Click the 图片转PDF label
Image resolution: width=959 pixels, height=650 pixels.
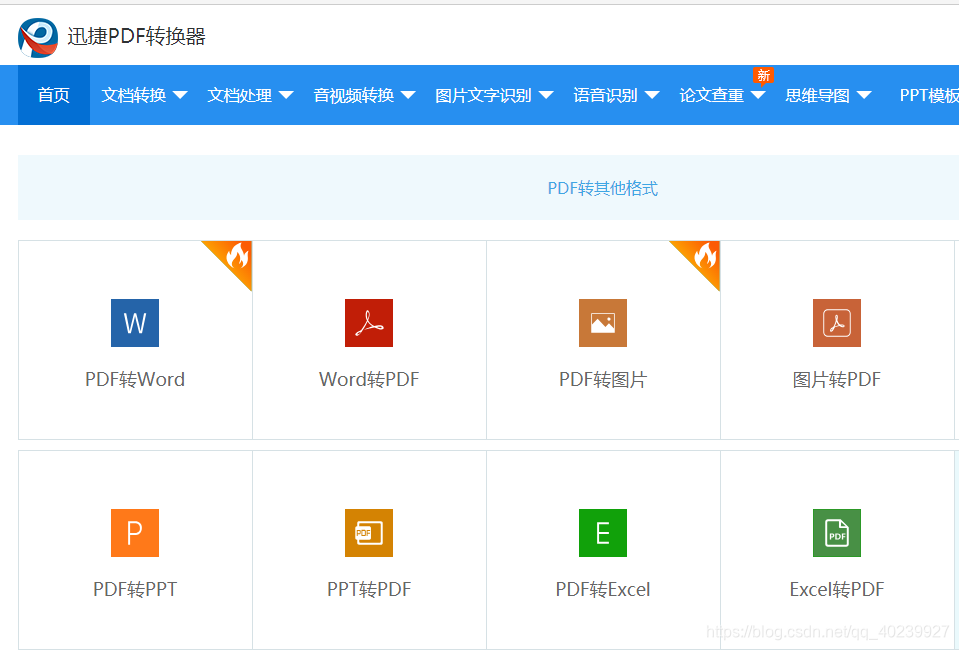click(x=837, y=380)
